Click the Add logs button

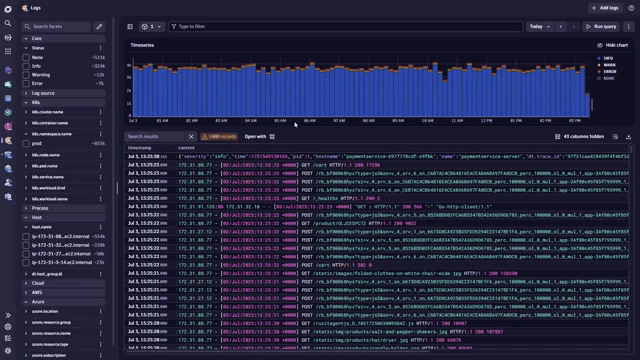[605, 8]
